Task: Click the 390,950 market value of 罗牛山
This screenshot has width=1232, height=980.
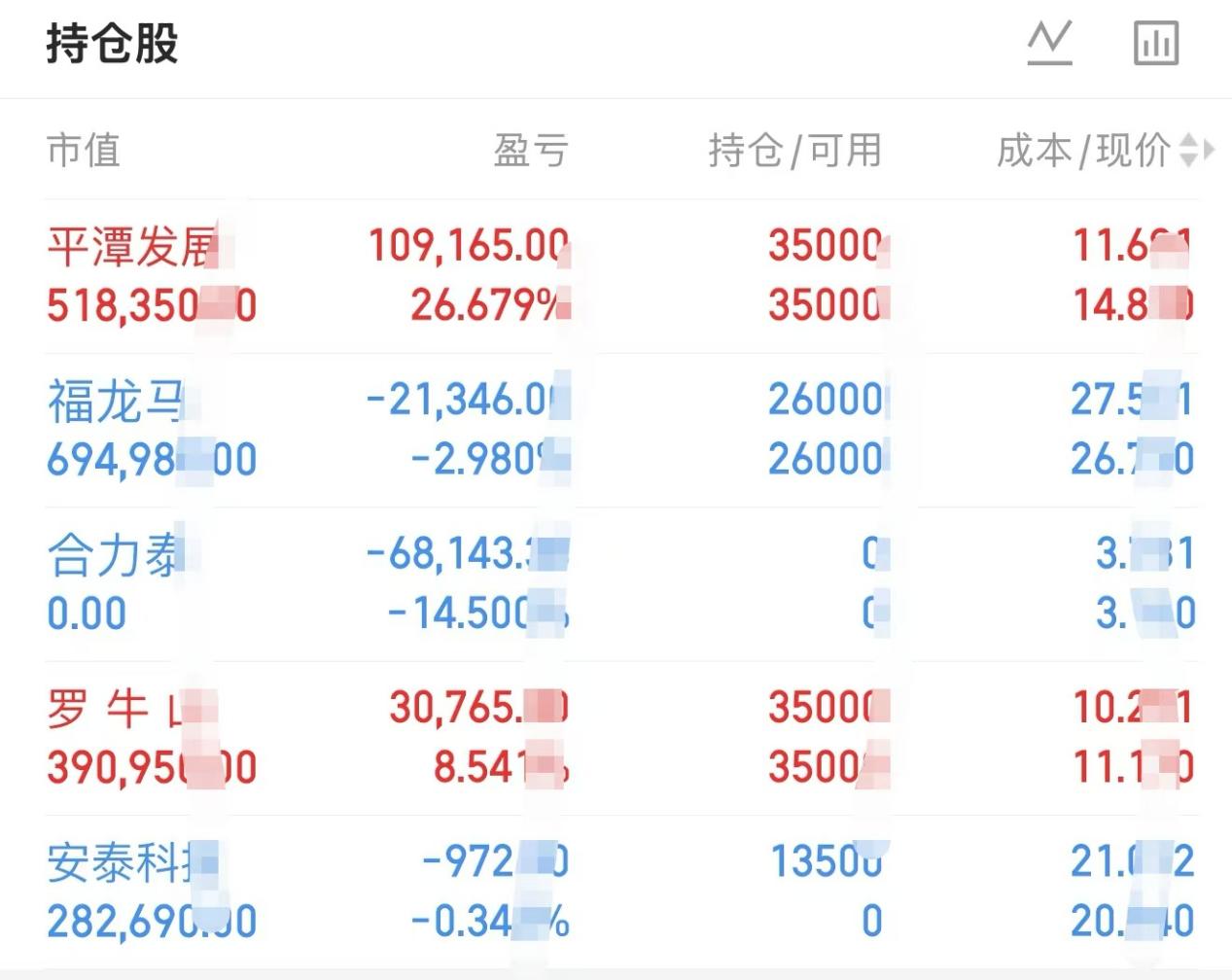Action: tap(151, 768)
